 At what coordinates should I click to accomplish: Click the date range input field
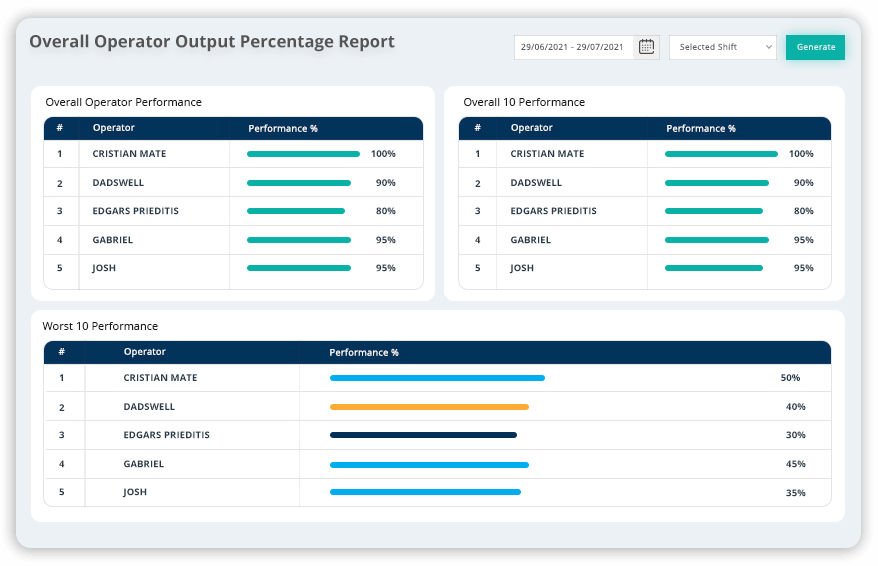[x=574, y=47]
